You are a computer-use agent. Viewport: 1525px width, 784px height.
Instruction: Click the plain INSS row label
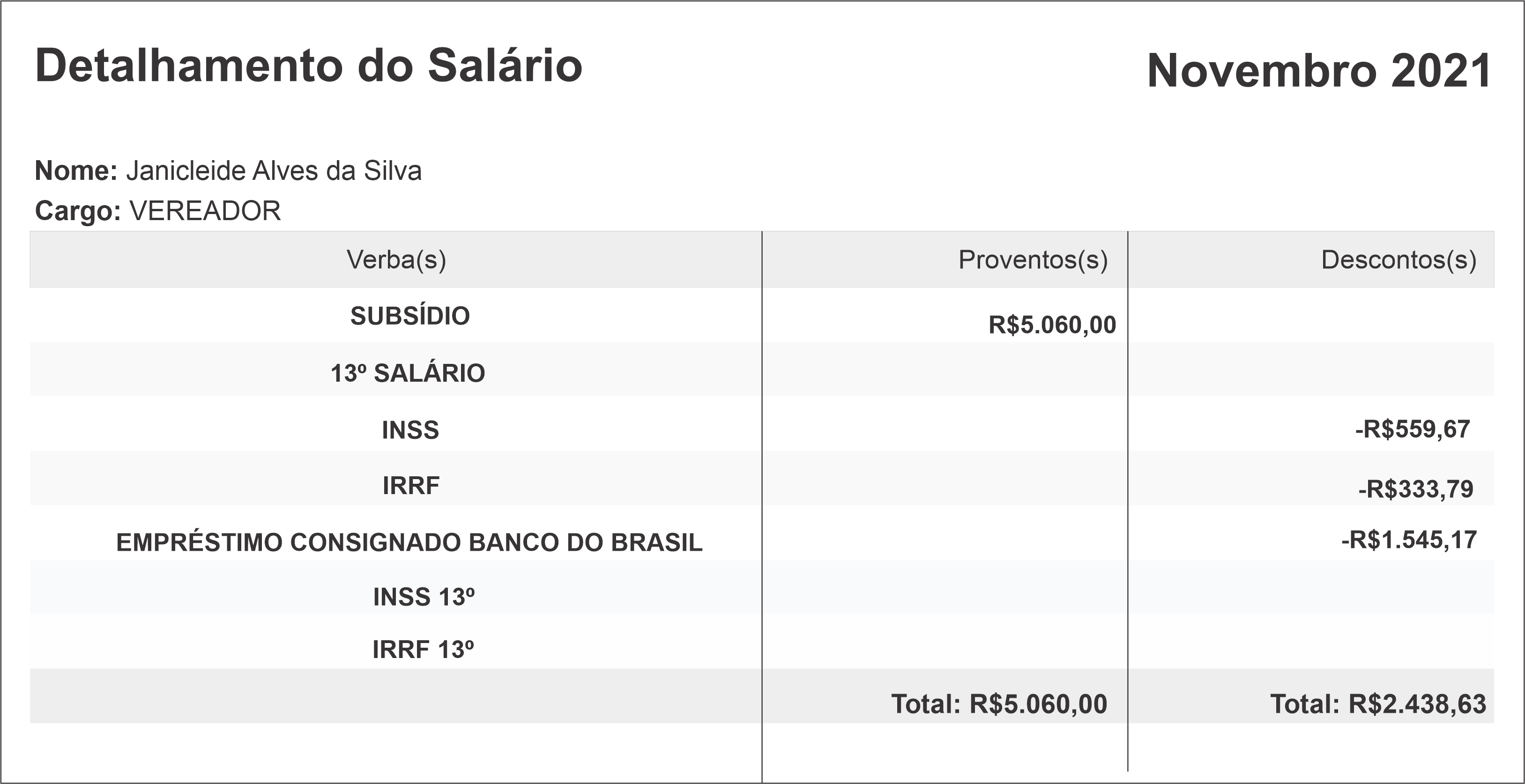coord(410,430)
